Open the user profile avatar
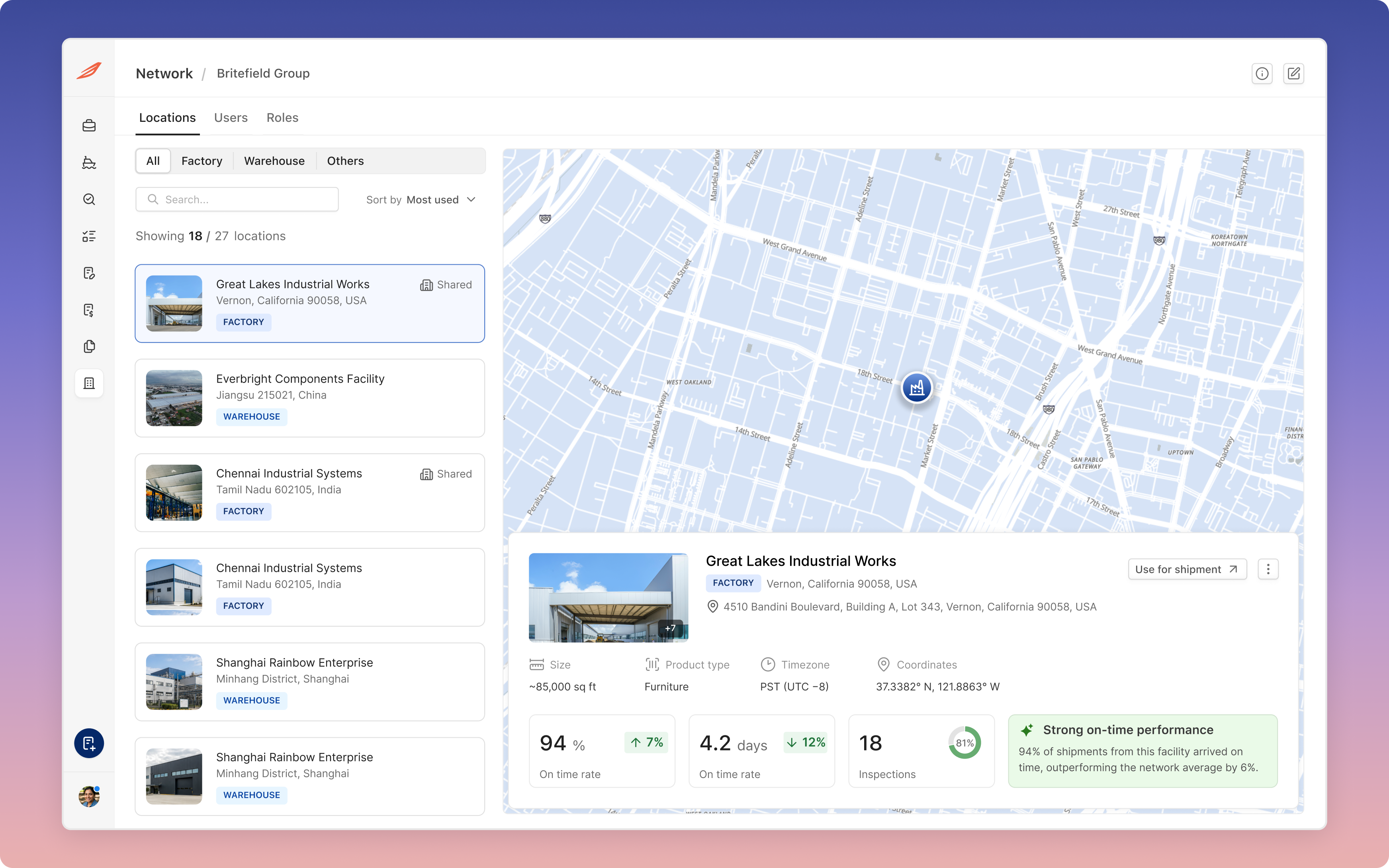The width and height of the screenshot is (1389, 868). point(89,796)
